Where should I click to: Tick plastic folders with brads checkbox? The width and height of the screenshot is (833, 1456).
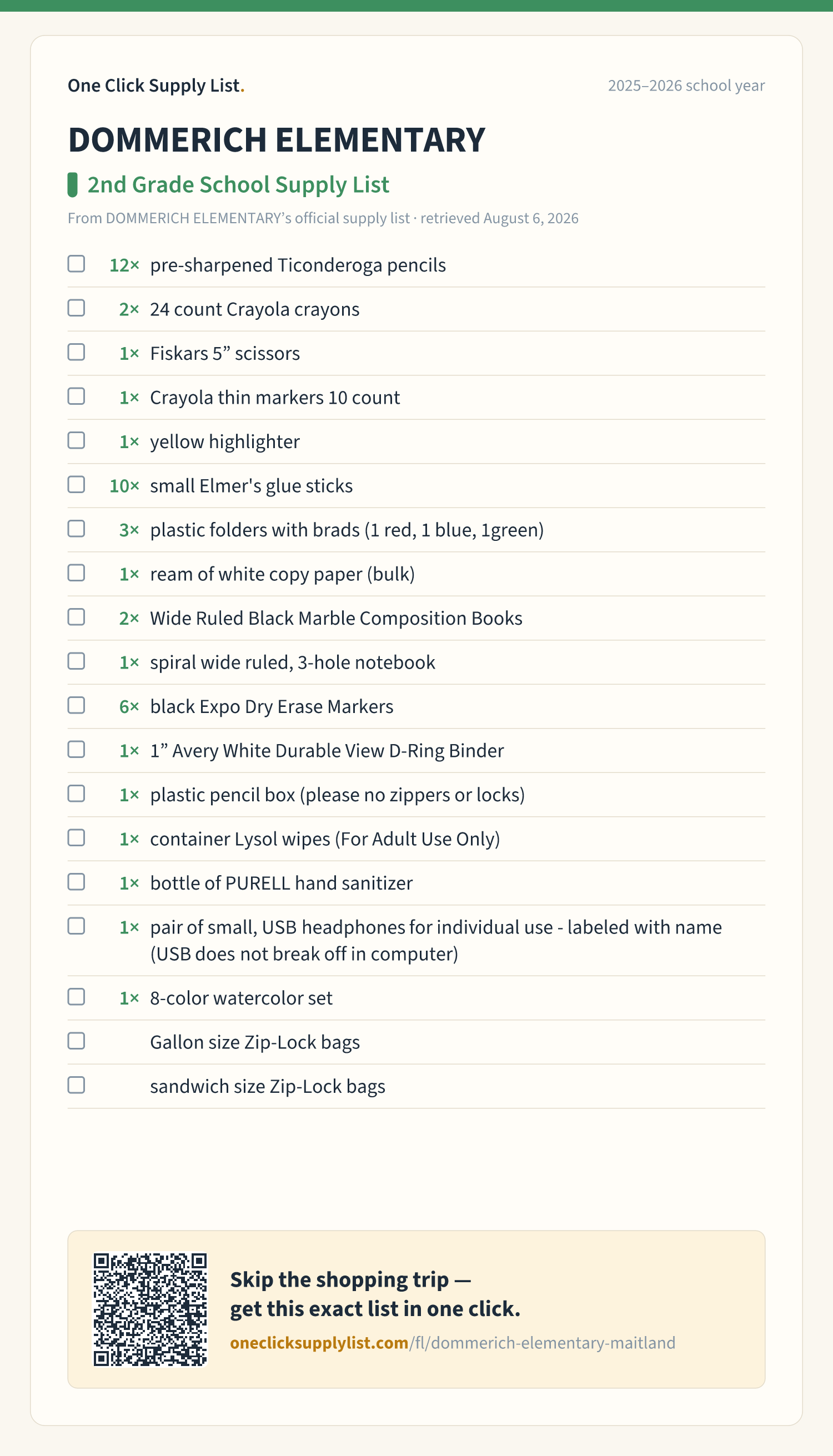[76, 528]
